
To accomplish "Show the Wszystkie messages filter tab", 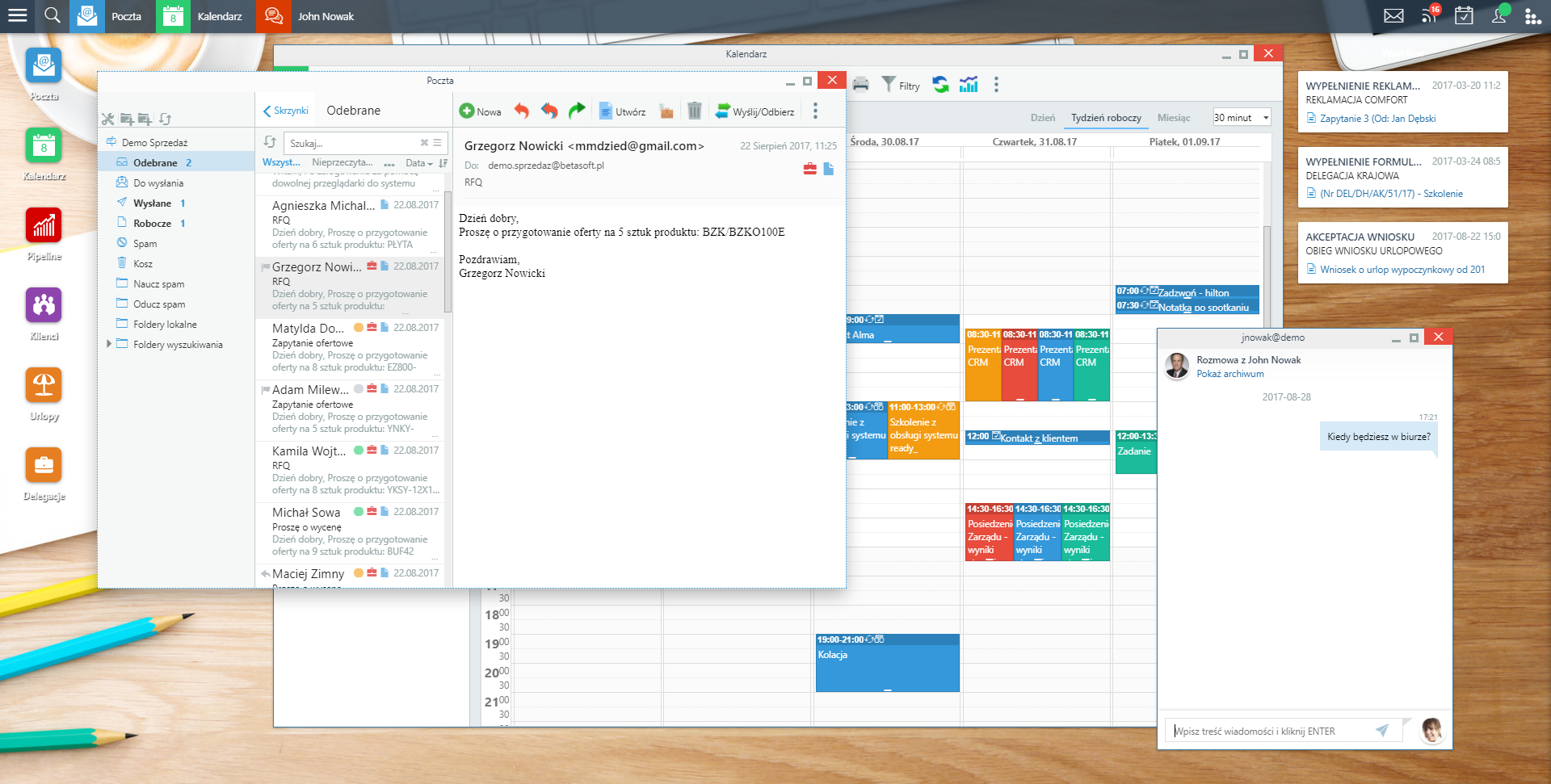I will [281, 163].
